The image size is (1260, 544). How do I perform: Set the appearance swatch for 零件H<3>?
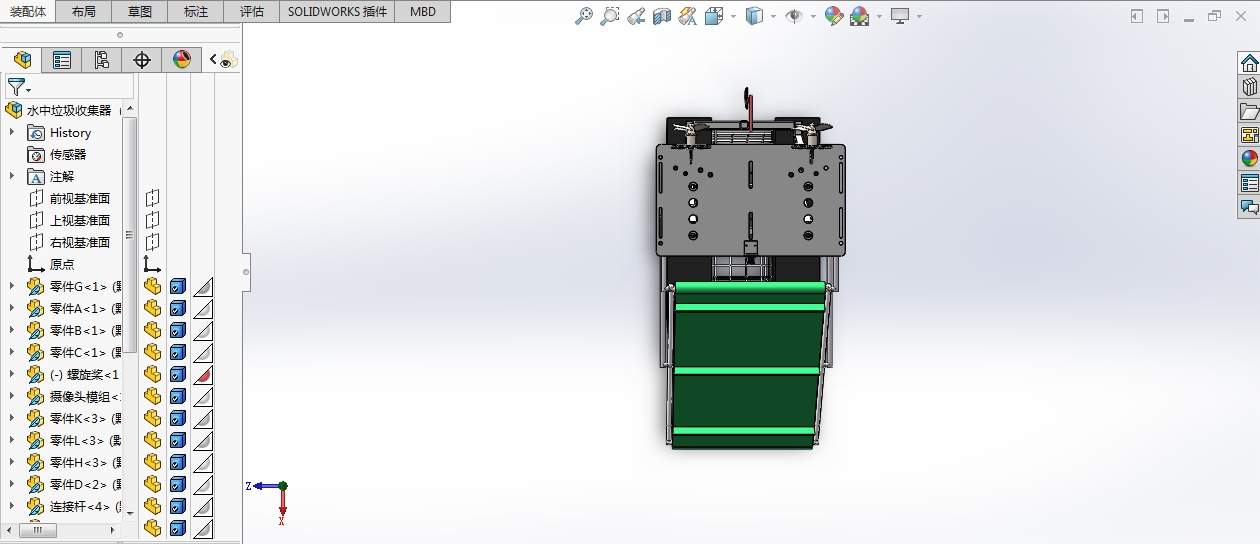point(203,462)
